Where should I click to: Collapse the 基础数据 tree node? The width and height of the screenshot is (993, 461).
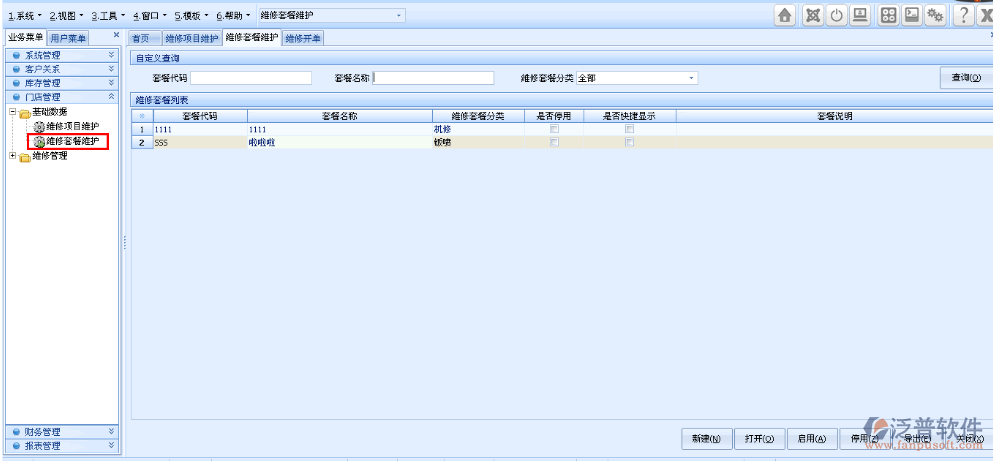12,111
